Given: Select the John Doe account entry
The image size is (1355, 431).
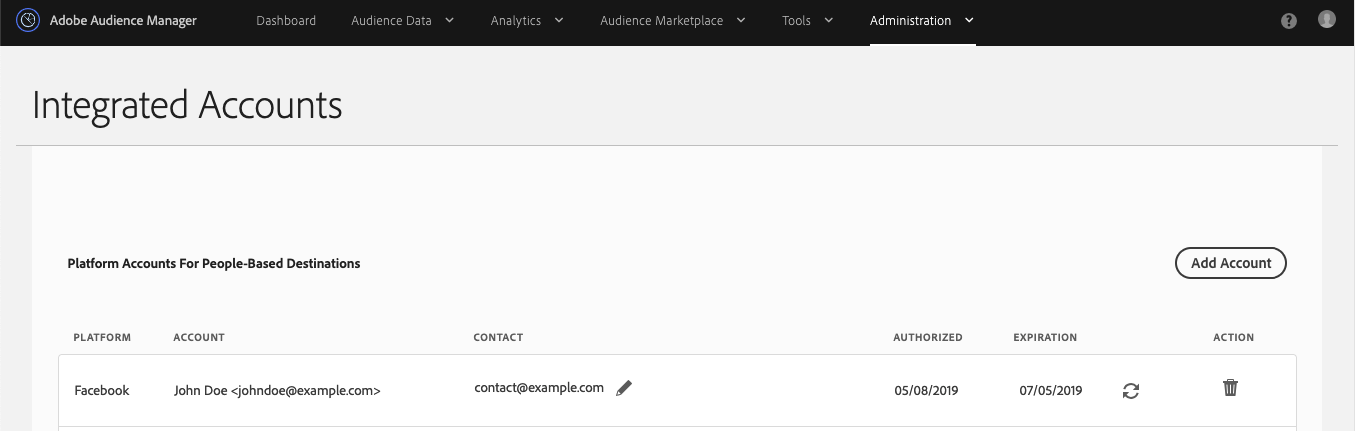Looking at the screenshot, I should [277, 391].
